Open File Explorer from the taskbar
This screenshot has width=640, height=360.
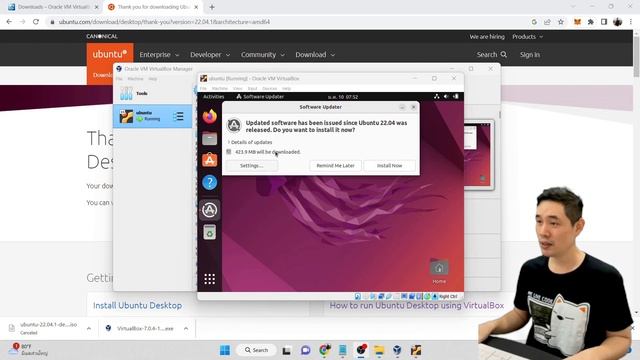coord(379,350)
